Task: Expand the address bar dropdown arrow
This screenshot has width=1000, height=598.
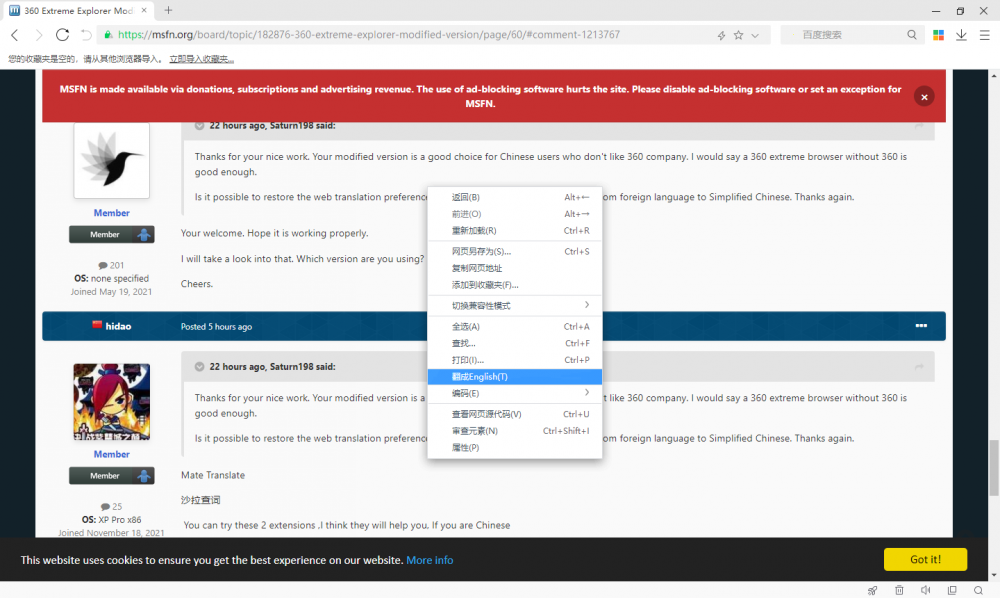Action: pyautogui.click(x=755, y=35)
